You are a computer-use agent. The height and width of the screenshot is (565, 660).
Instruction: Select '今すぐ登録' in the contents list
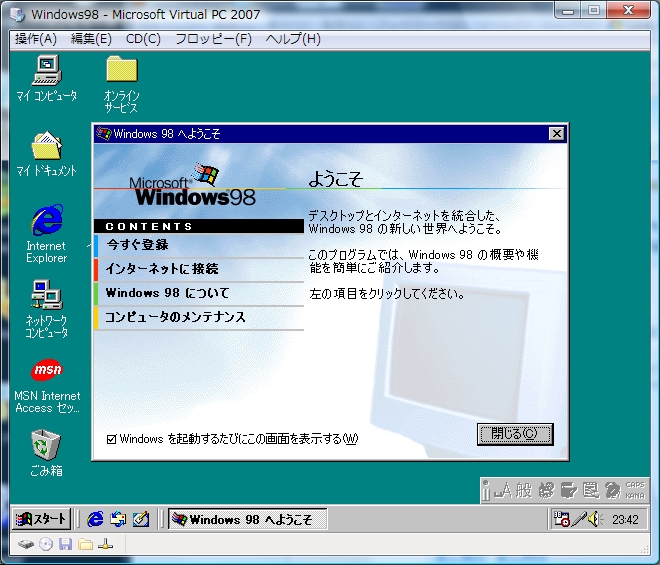point(199,245)
